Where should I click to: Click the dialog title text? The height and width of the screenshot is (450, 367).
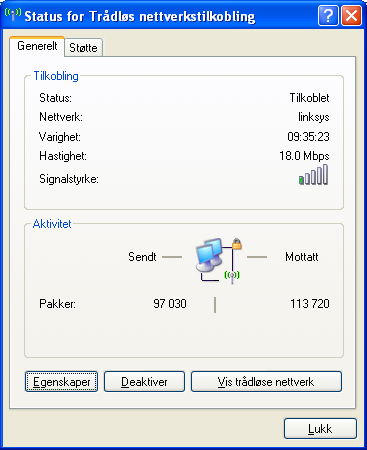pyautogui.click(x=140, y=16)
